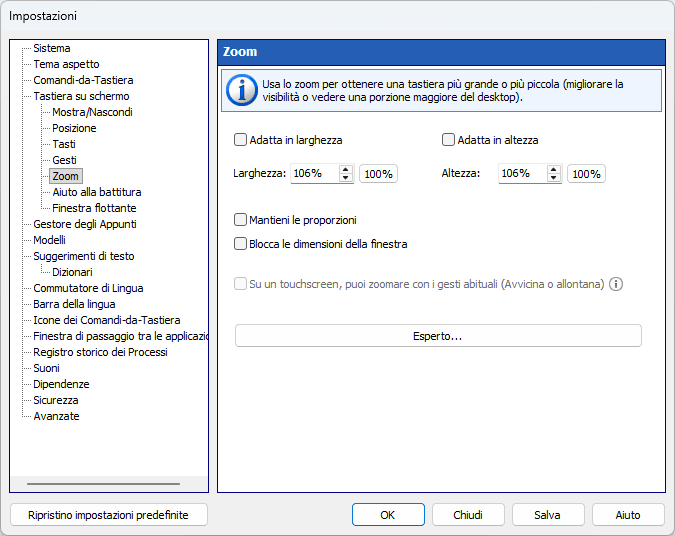Confirm with the OK button

click(388, 515)
